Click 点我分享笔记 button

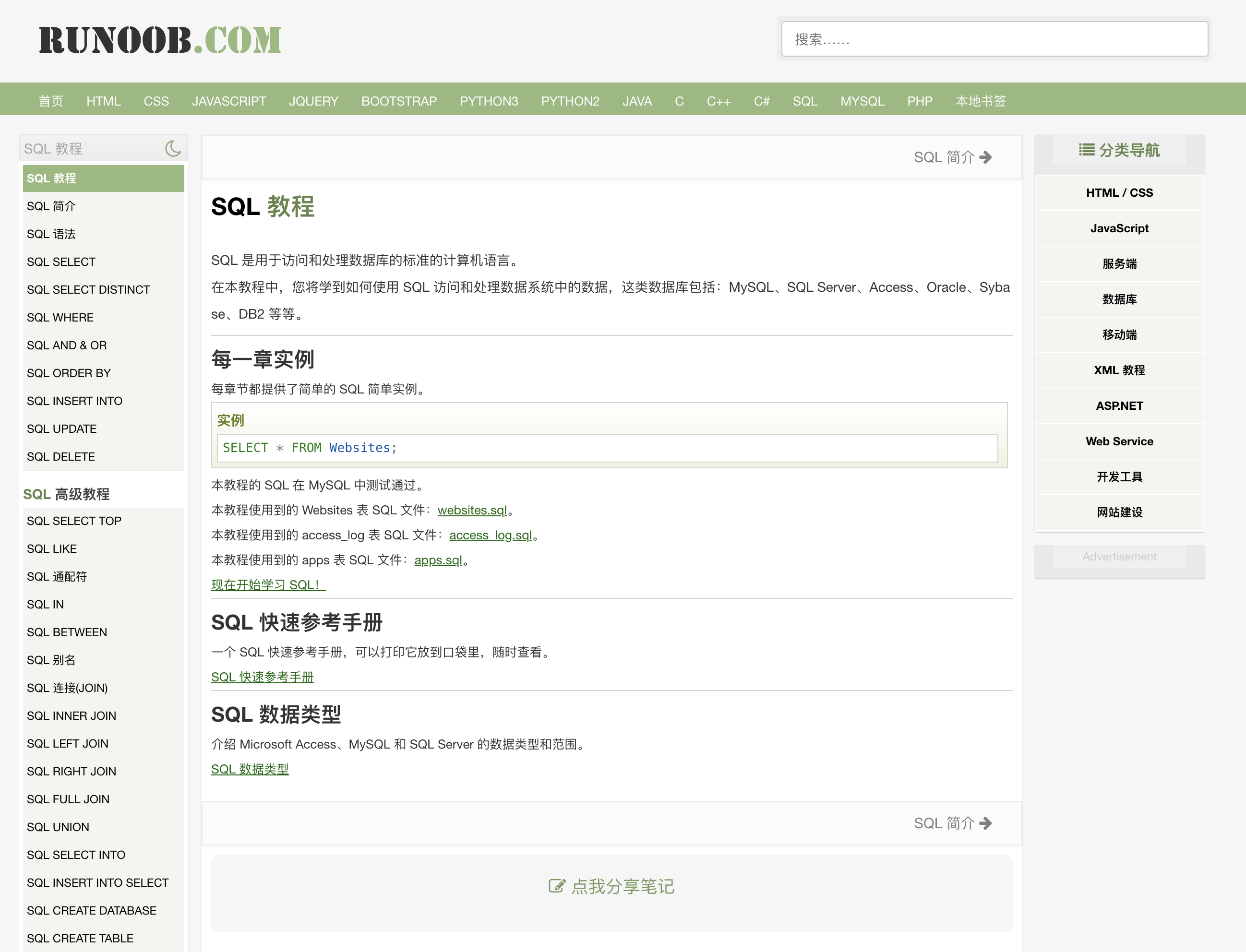(623, 886)
